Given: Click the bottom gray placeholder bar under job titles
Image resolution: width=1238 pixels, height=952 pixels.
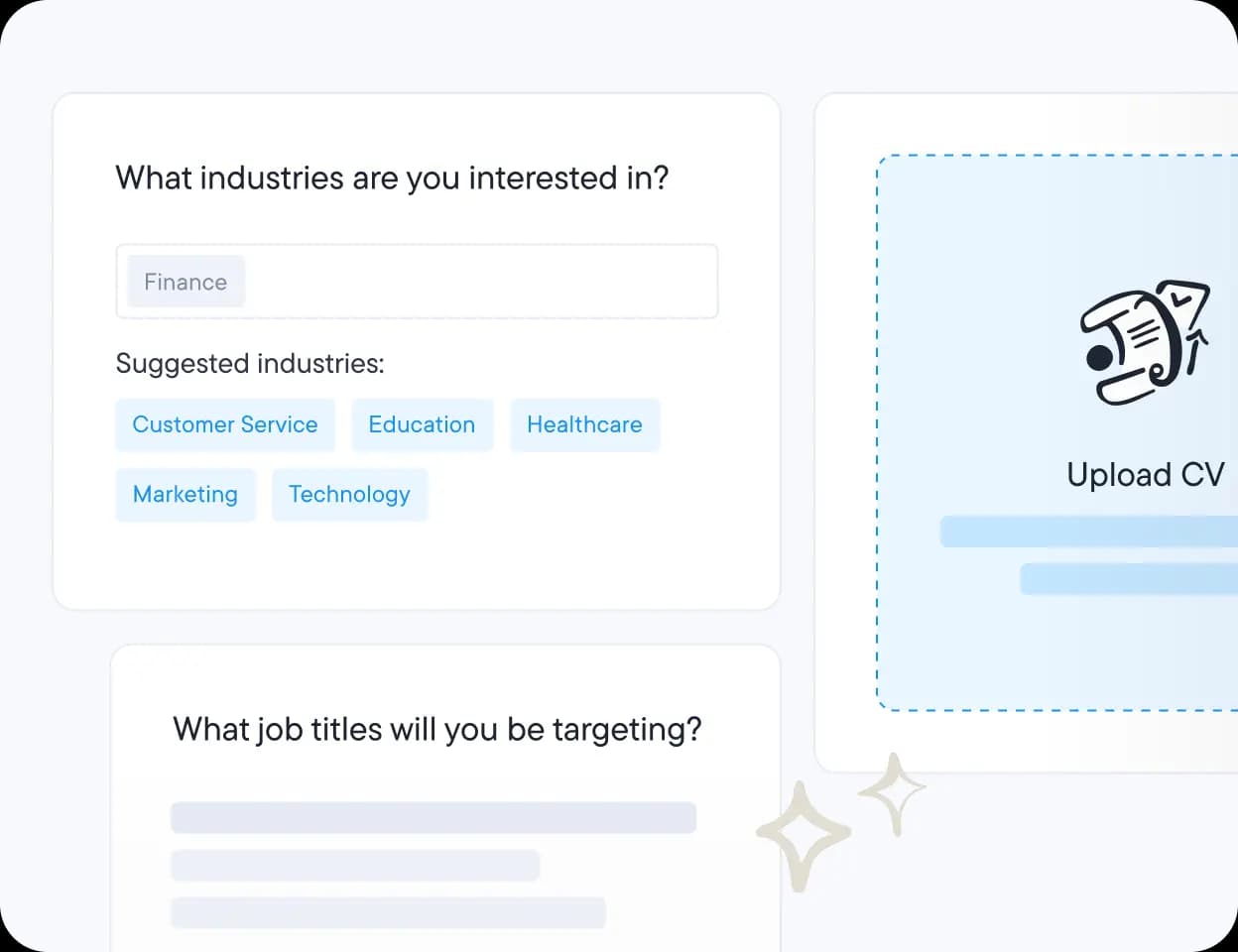Looking at the screenshot, I should click(x=388, y=912).
